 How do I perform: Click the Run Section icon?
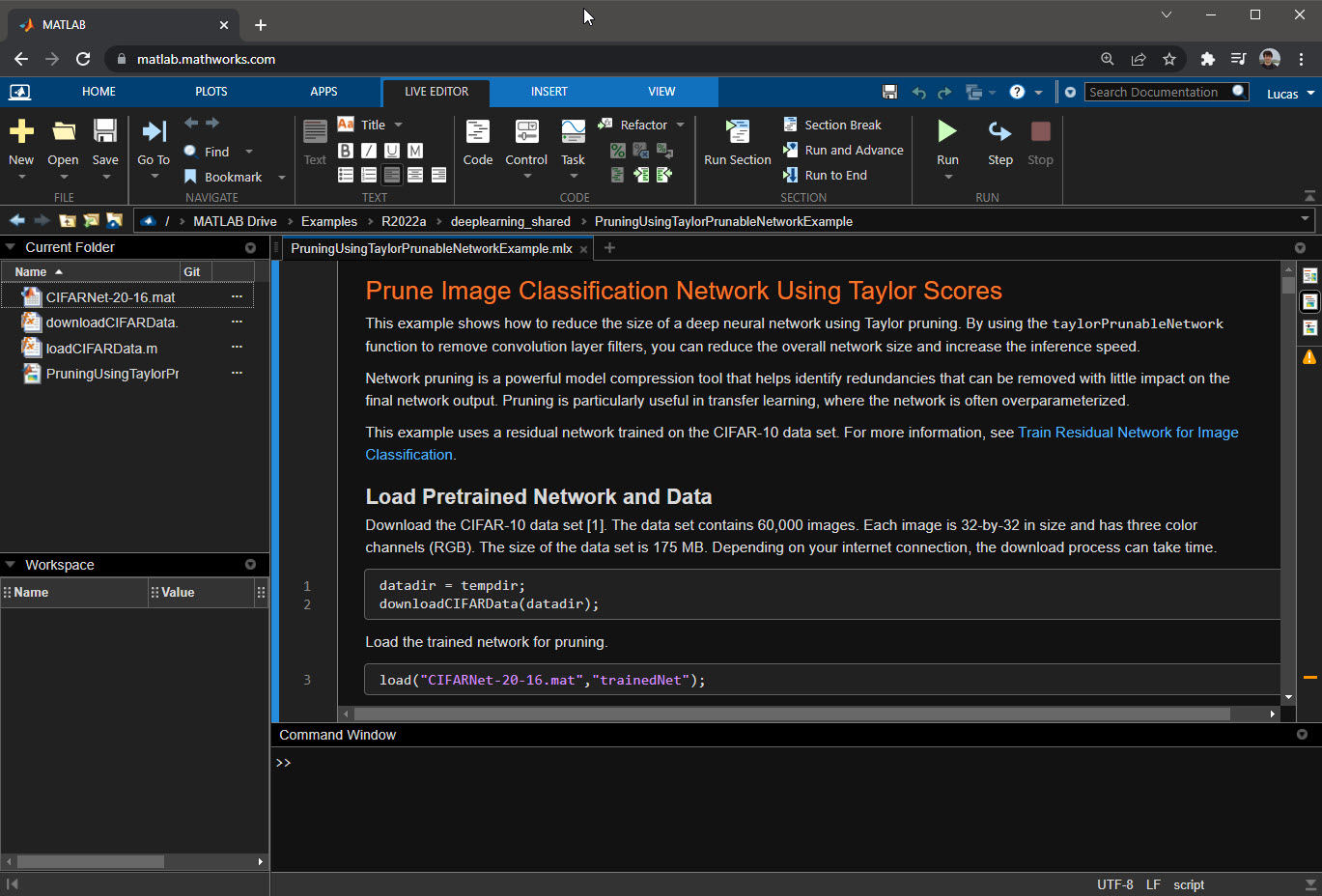coord(737,131)
